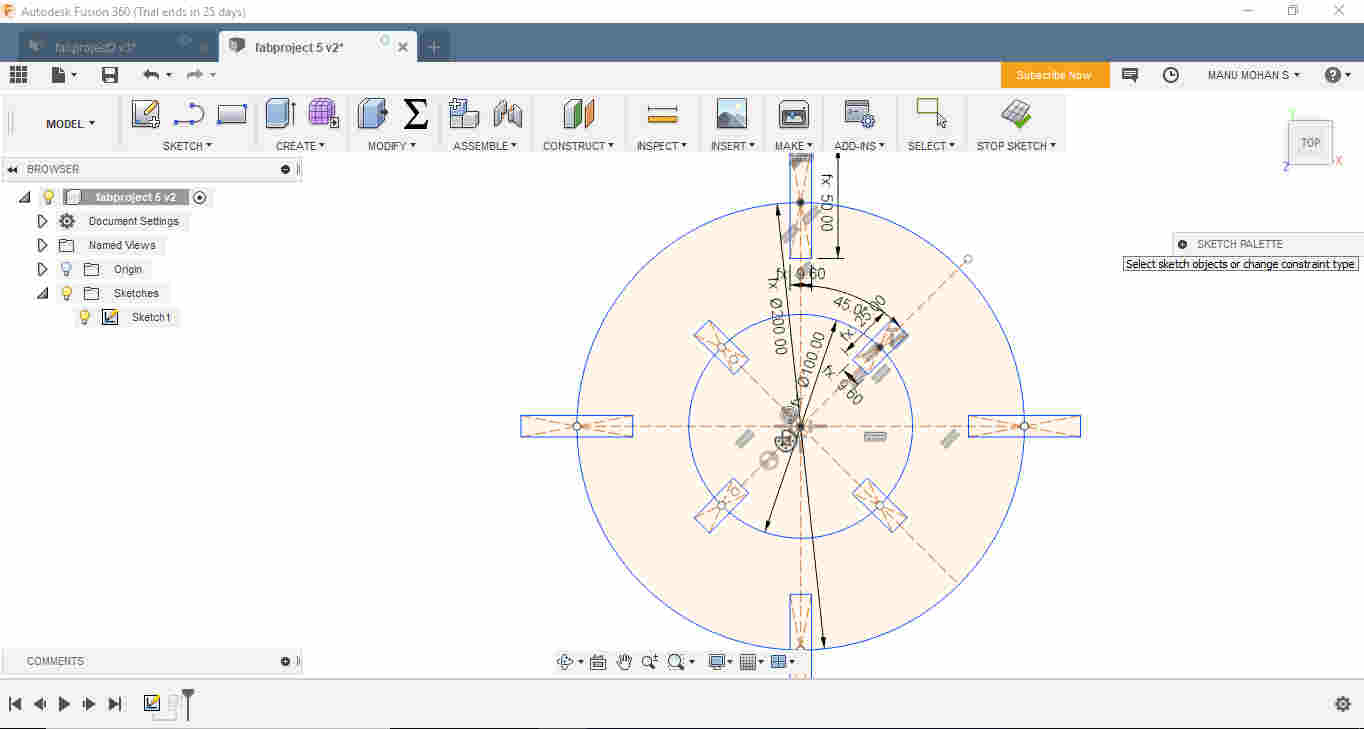This screenshot has width=1364, height=729.
Task: Click the Orbit navigation tool
Action: click(x=565, y=661)
